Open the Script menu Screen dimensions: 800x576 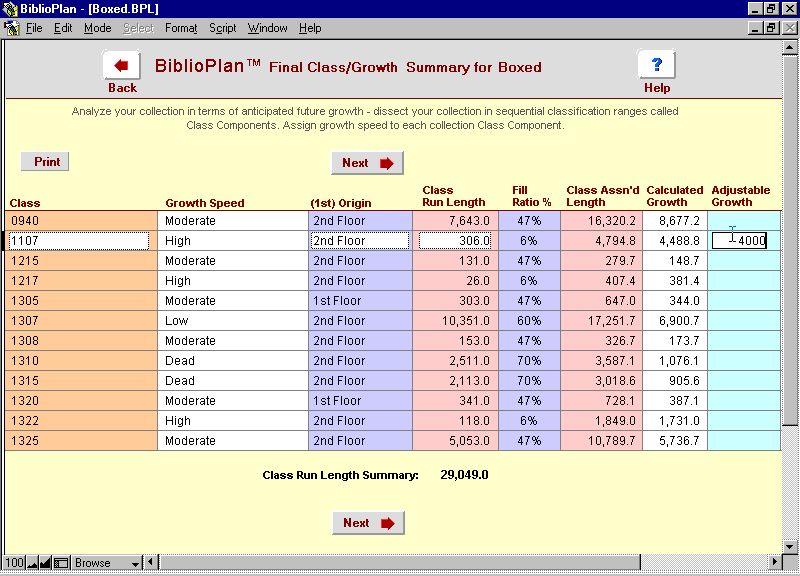coord(222,28)
